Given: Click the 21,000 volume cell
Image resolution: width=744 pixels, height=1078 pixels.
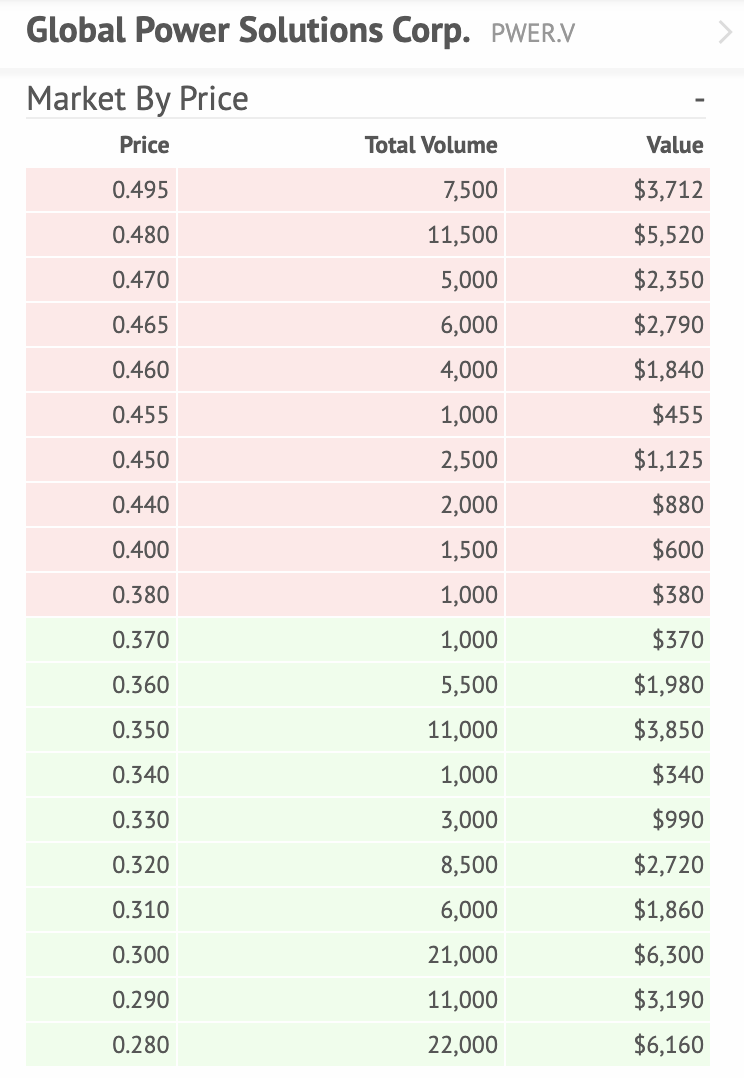Looking at the screenshot, I should click(x=462, y=955).
